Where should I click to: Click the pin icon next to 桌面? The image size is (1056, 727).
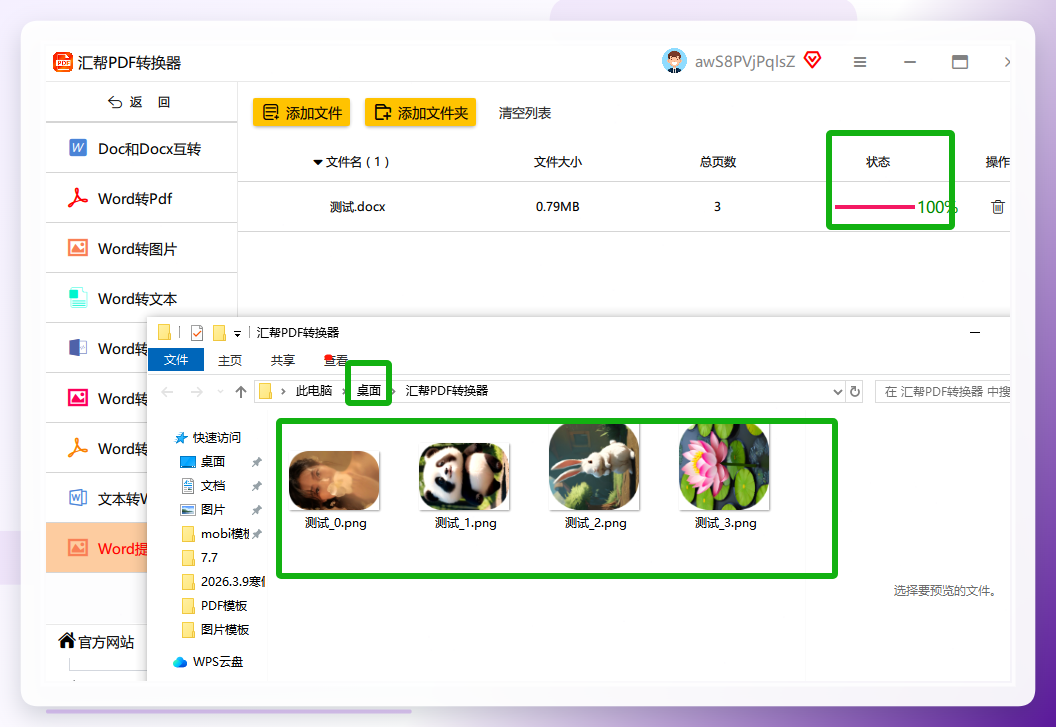click(x=257, y=462)
